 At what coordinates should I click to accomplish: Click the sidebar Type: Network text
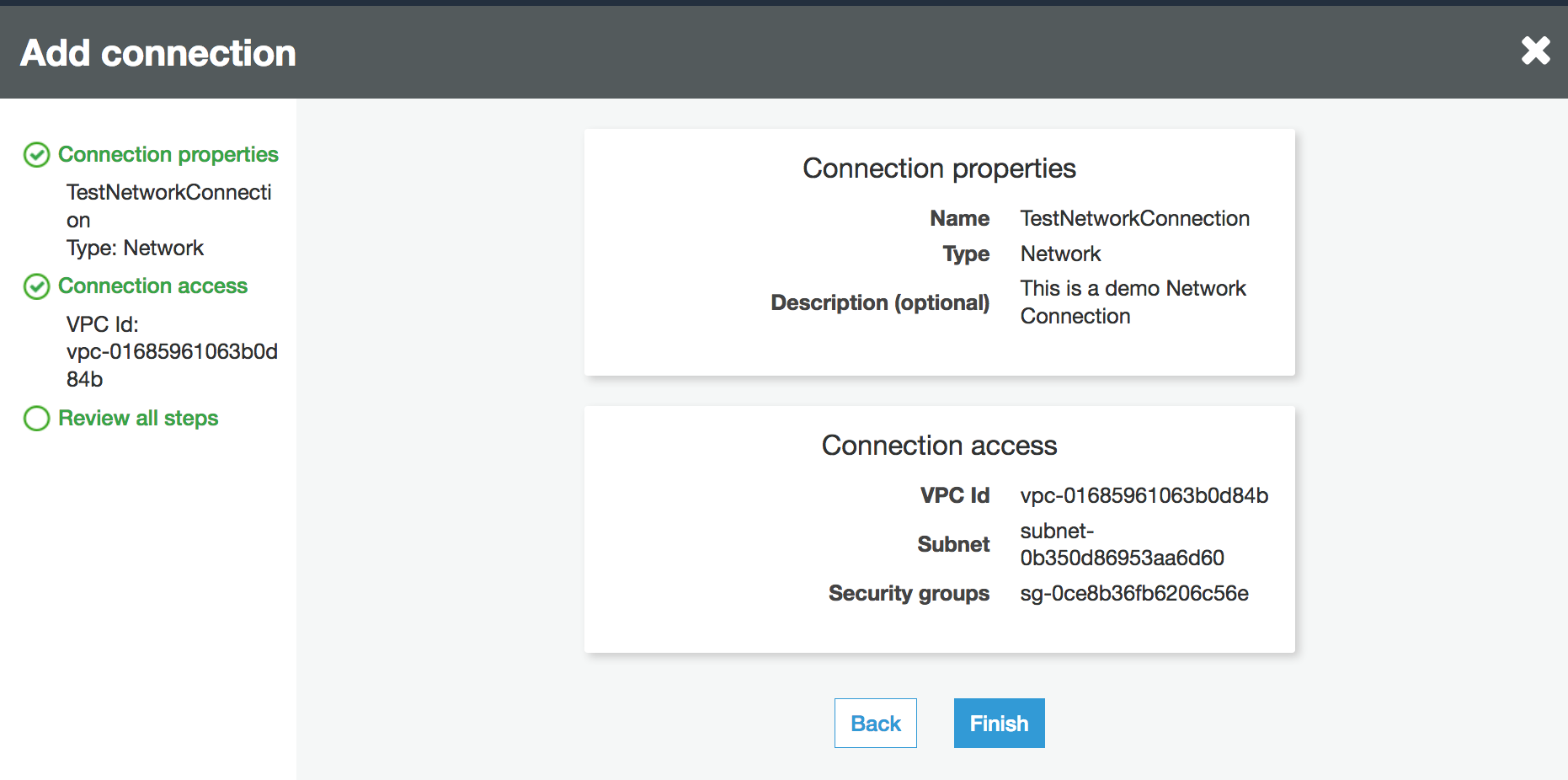(135, 248)
